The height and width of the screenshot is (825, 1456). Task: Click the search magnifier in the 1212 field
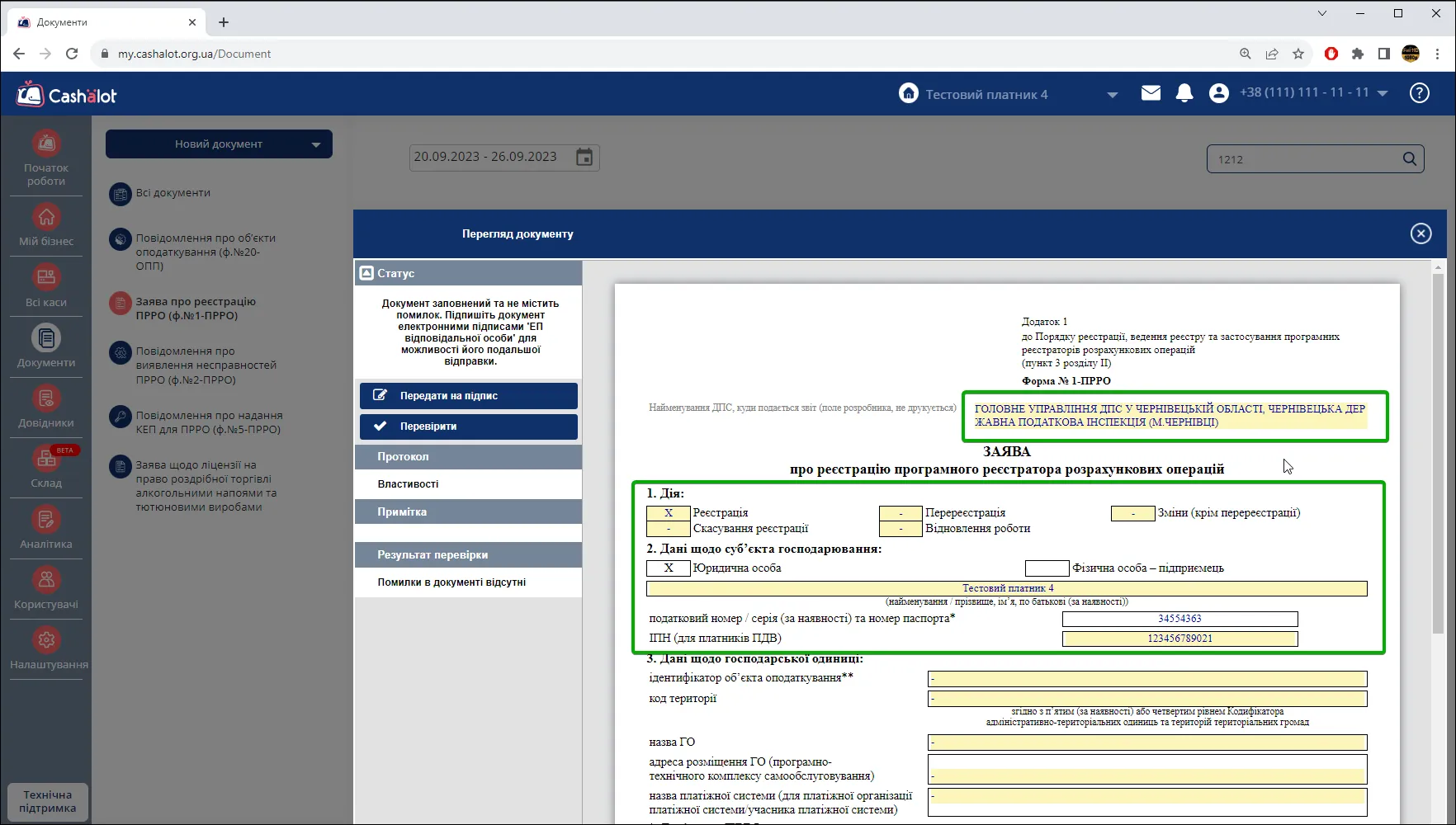1410,159
